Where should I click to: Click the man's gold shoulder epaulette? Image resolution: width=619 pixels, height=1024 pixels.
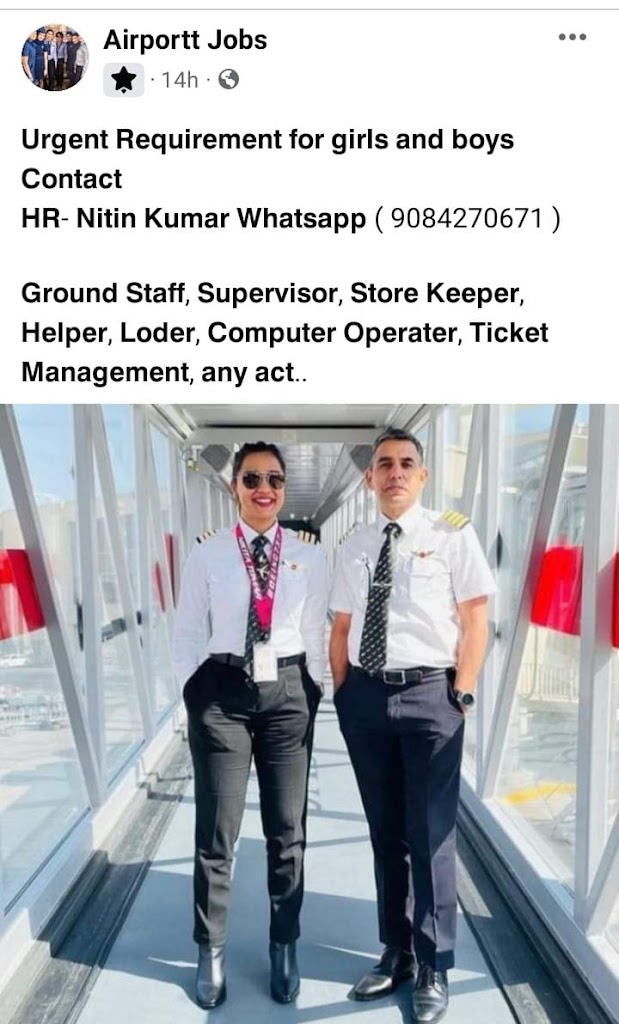coord(454,519)
